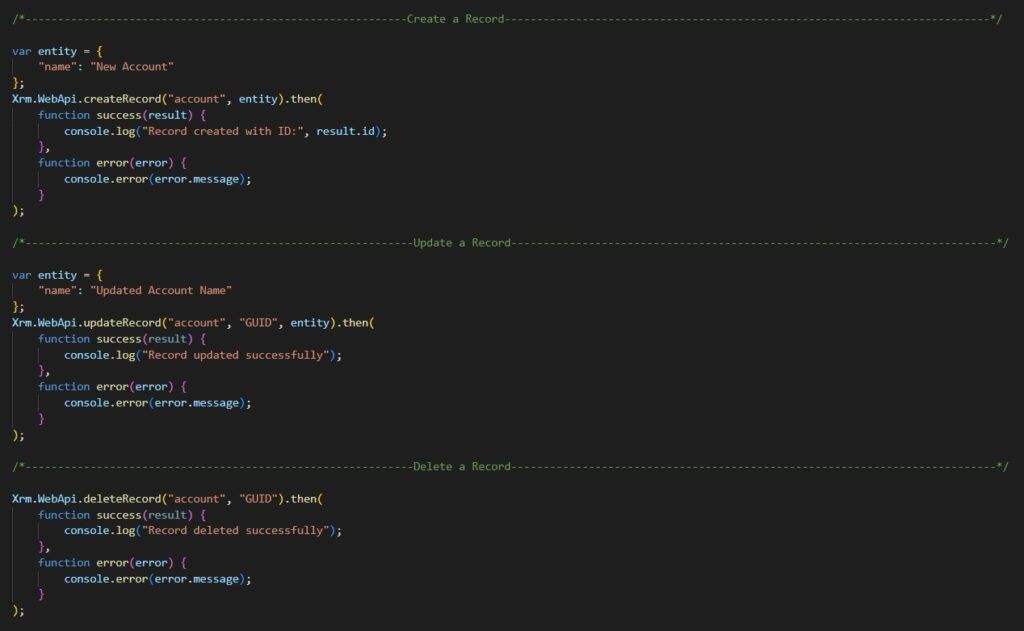Click console.error(error.message) in the Create section
This screenshot has width=1024, height=631.
tap(157, 179)
